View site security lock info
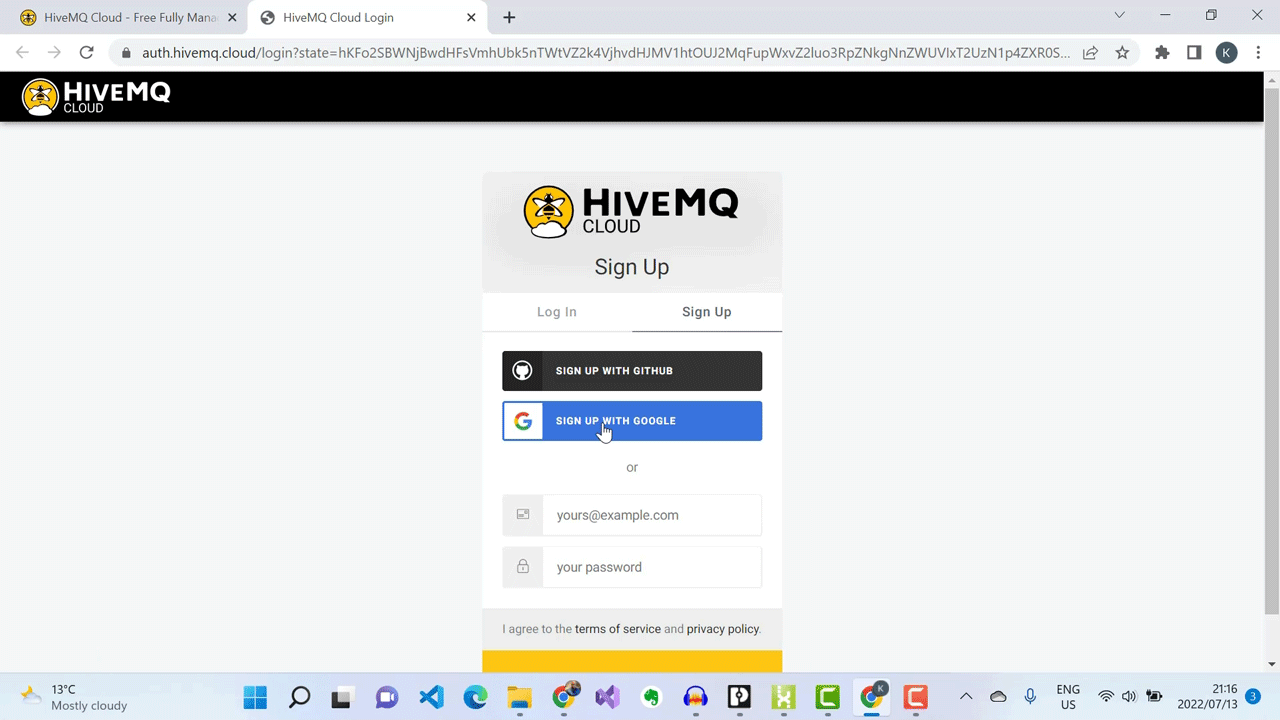This screenshot has width=1280, height=720. click(125, 53)
